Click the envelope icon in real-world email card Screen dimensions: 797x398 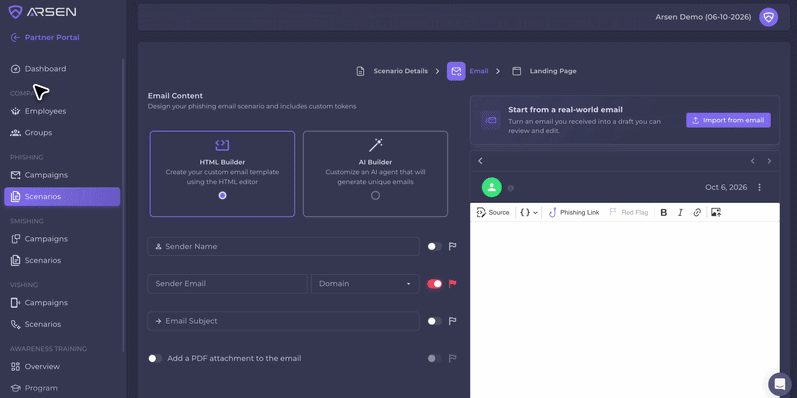pos(491,120)
